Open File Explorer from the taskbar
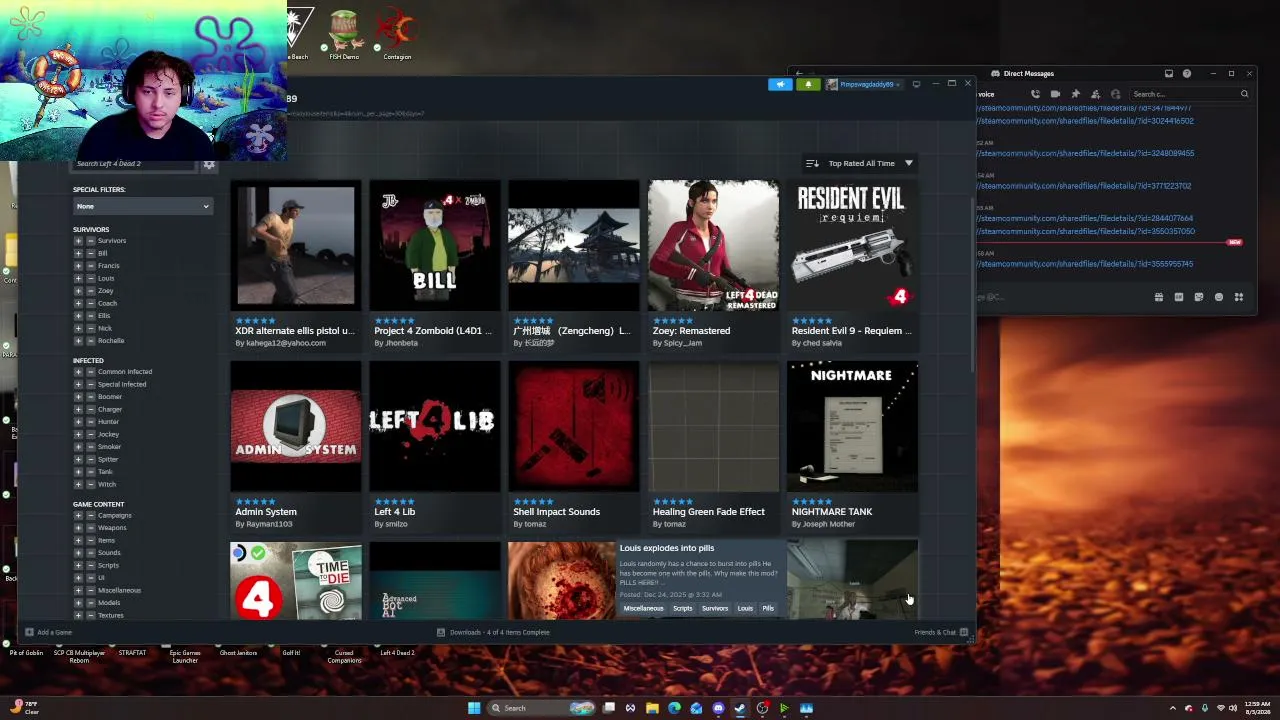This screenshot has width=1280, height=720. (652, 708)
